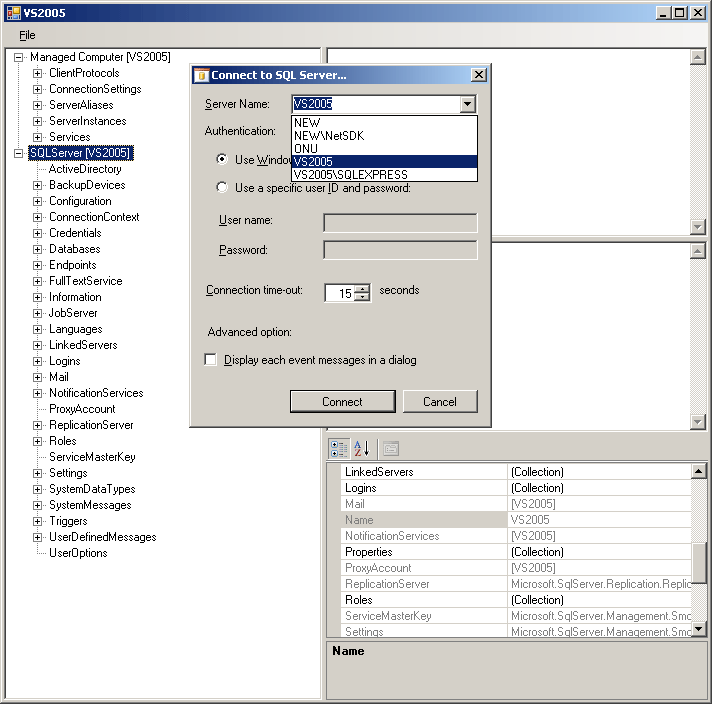Select SQLServer [VS2005] tree item
The width and height of the screenshot is (712, 704).
80,153
